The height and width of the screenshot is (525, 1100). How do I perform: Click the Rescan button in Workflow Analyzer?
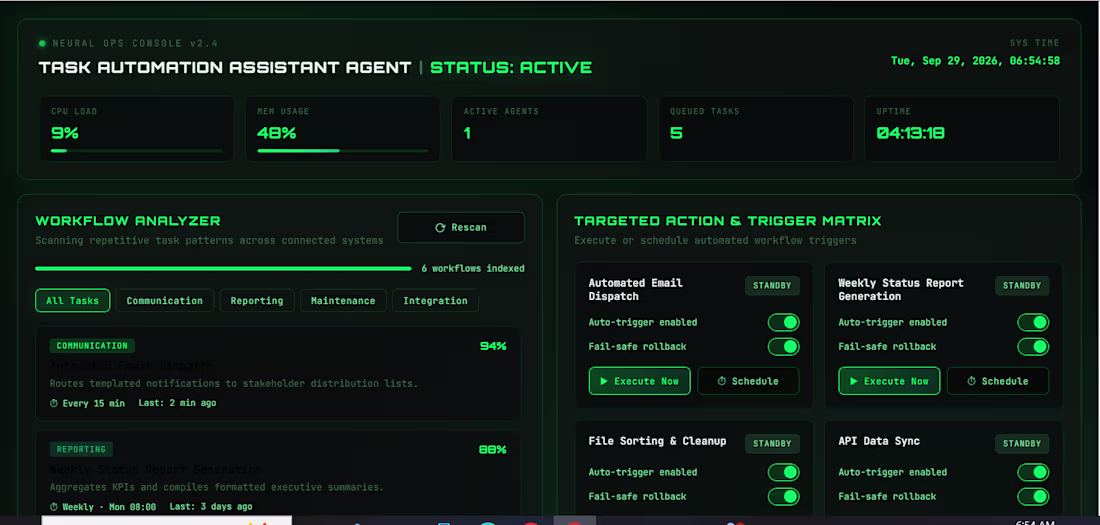pos(460,227)
